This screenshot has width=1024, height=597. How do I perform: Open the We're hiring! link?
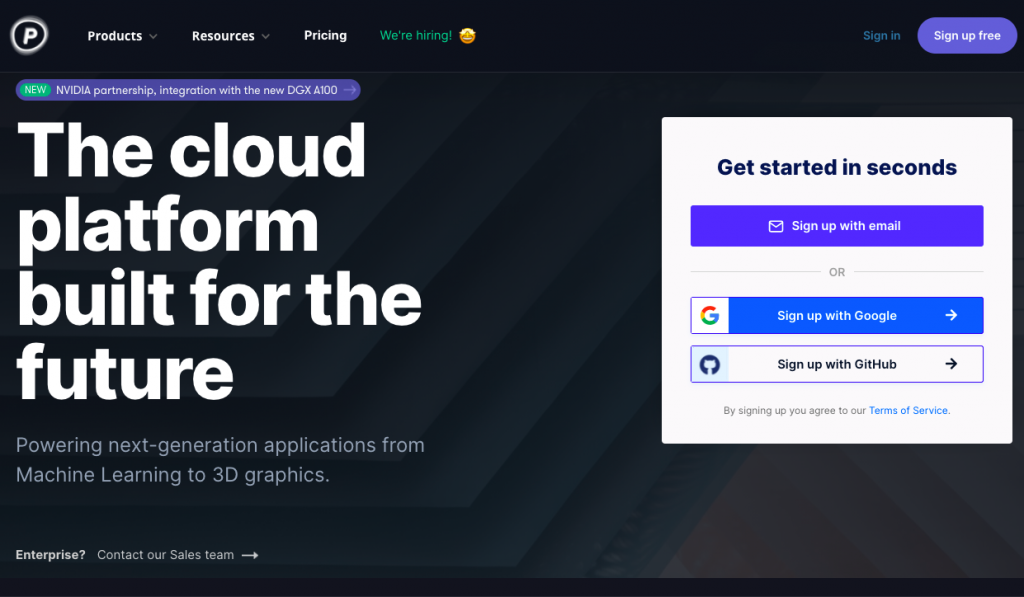click(x=416, y=35)
